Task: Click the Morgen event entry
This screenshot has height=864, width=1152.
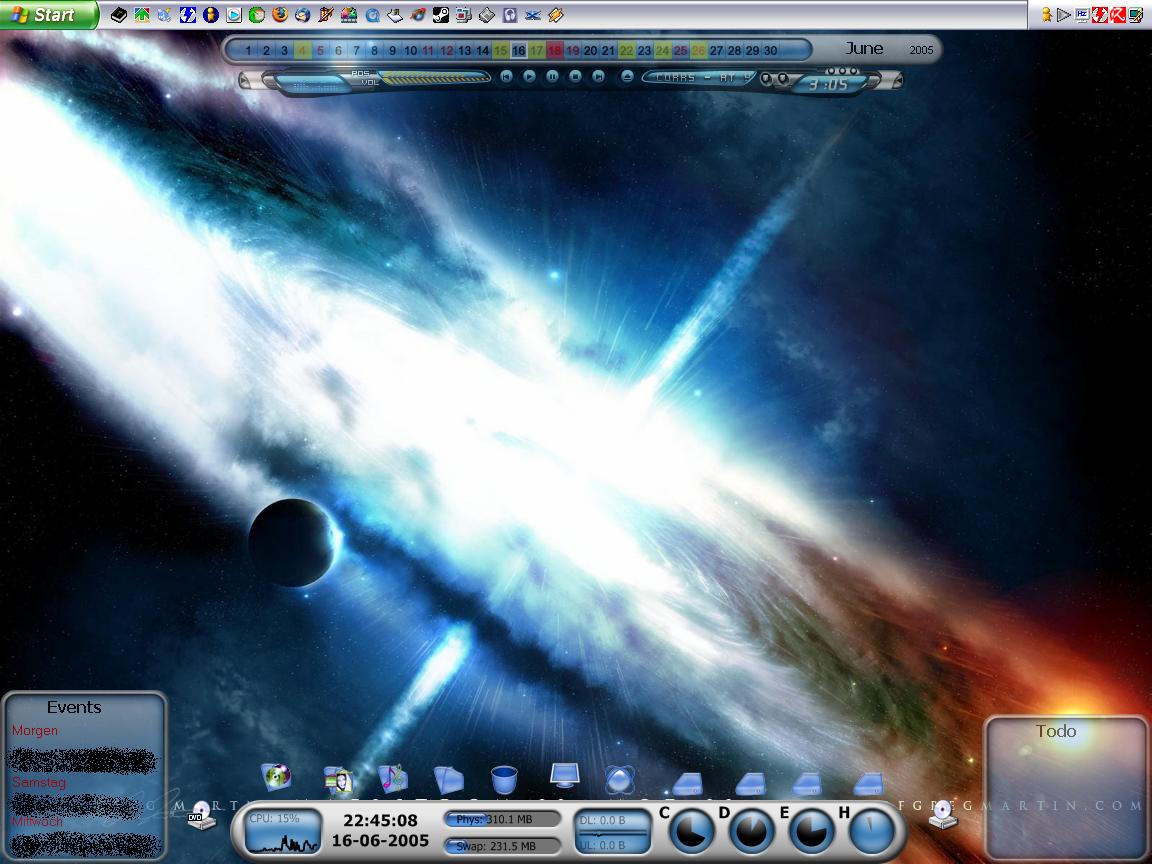Action: tap(35, 730)
